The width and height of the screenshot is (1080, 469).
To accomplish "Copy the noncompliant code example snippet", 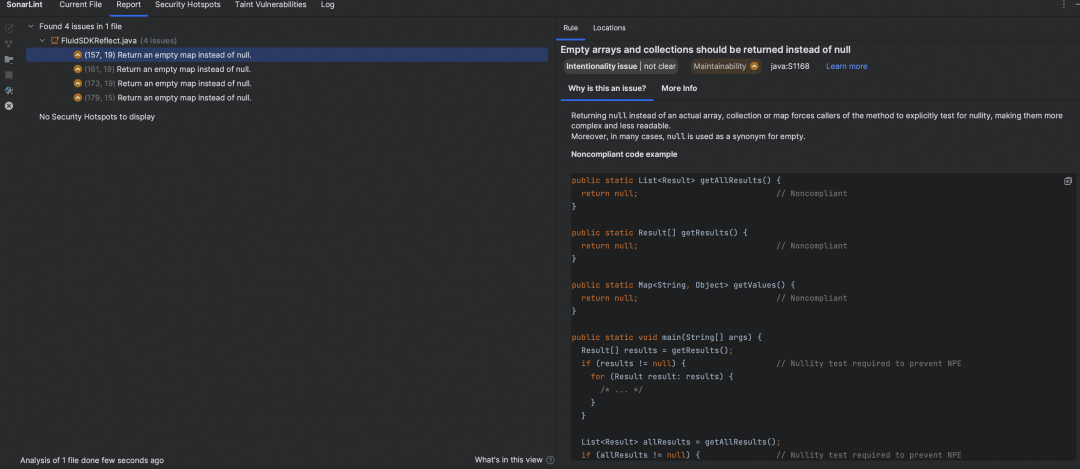I will click(x=1068, y=181).
